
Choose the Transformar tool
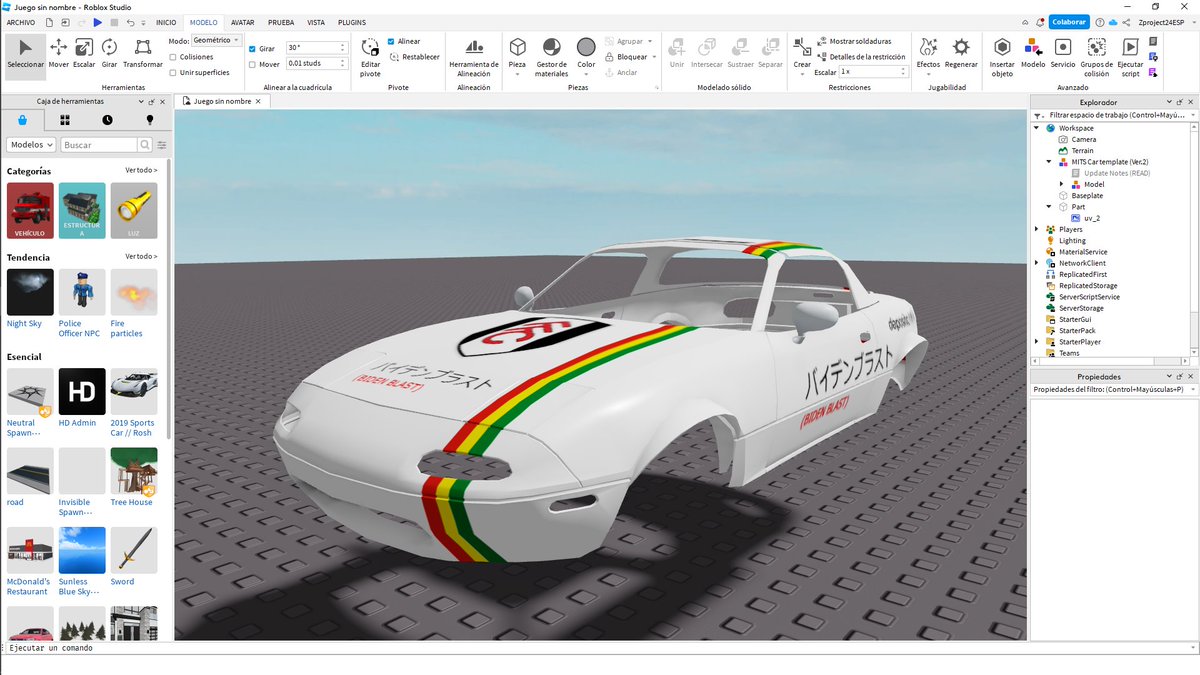(143, 53)
